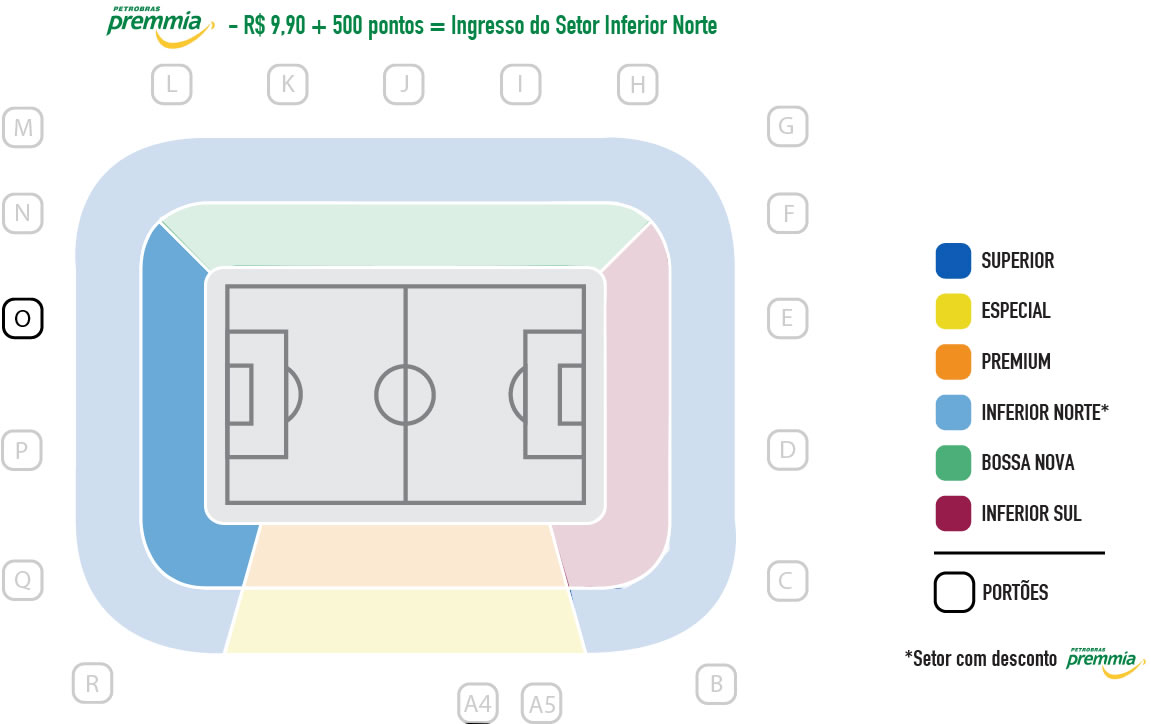The image size is (1151, 724).
Task: Choose gate B marker
Action: point(716,684)
